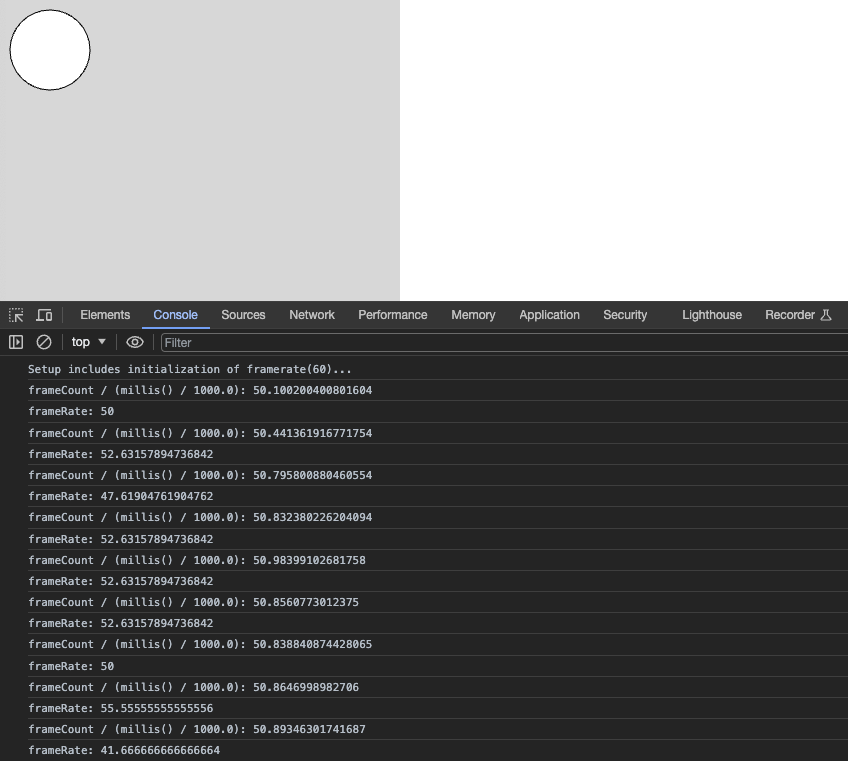Switch to the Memory tab
The height and width of the screenshot is (761, 848).
coord(472,315)
